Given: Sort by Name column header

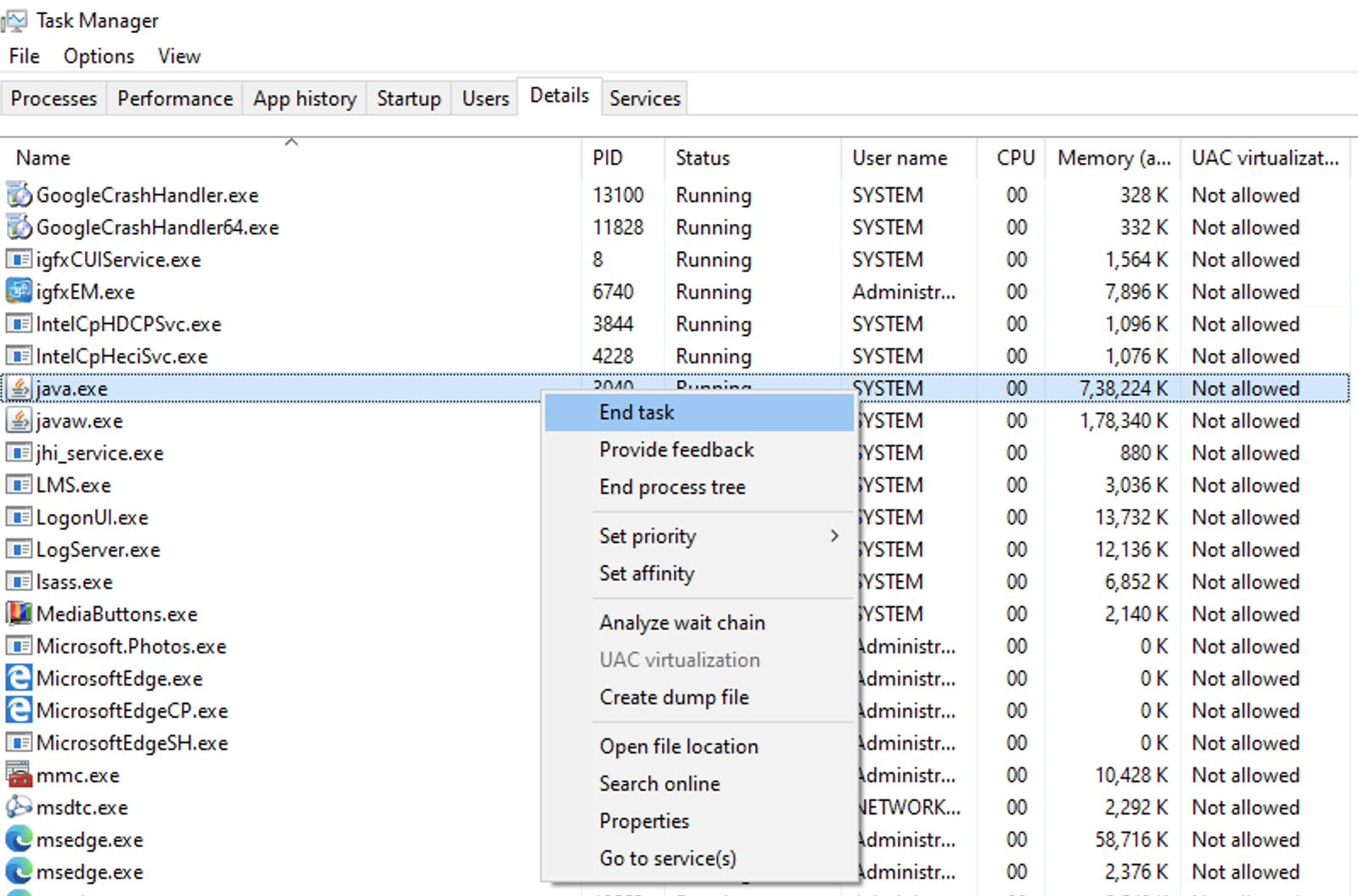Looking at the screenshot, I should 43,159.
